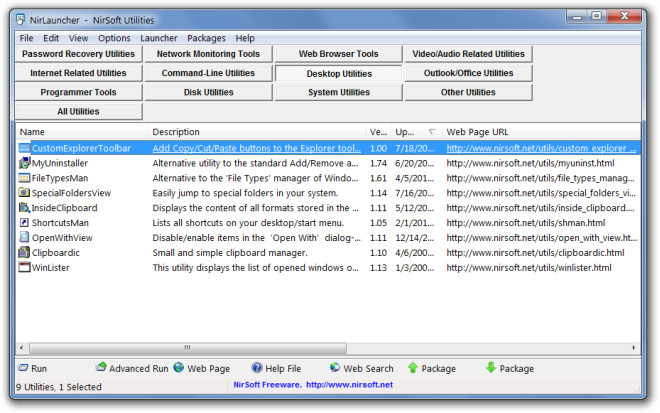Open the winlister.html URL
660x413 pixels.
(x=529, y=268)
